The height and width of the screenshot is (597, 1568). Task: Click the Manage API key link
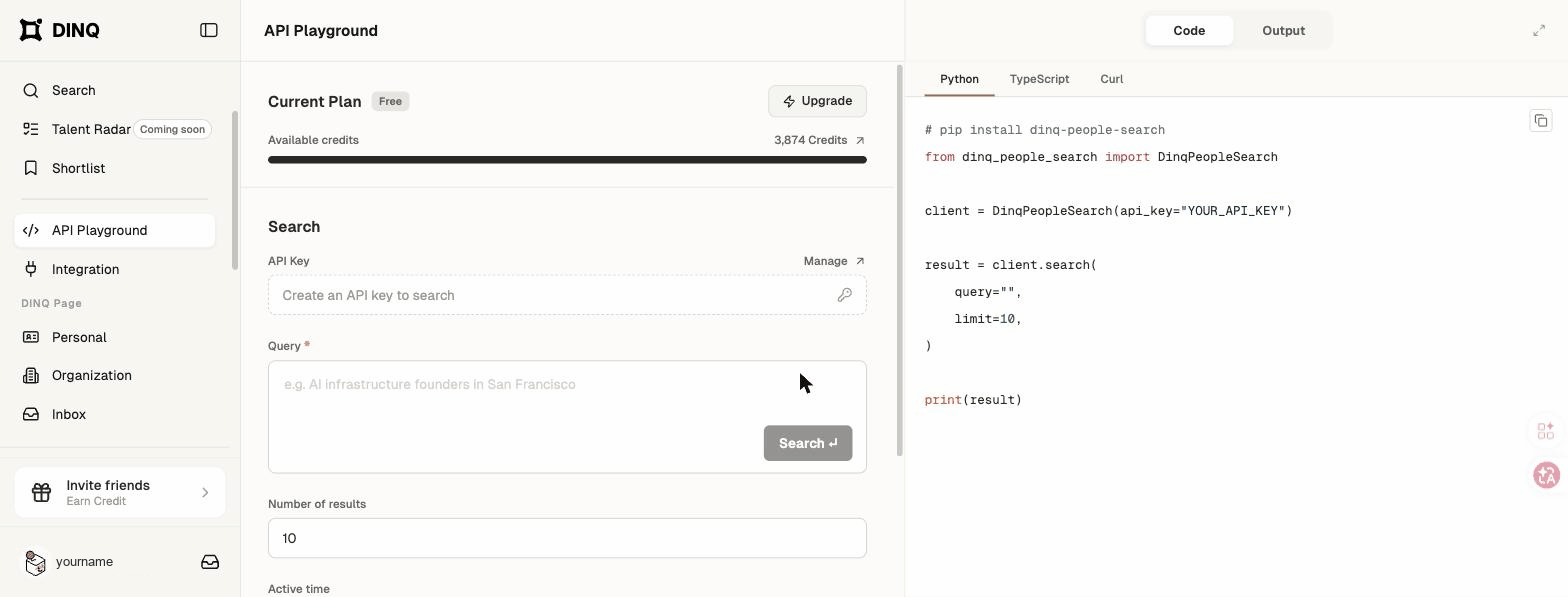pos(834,261)
